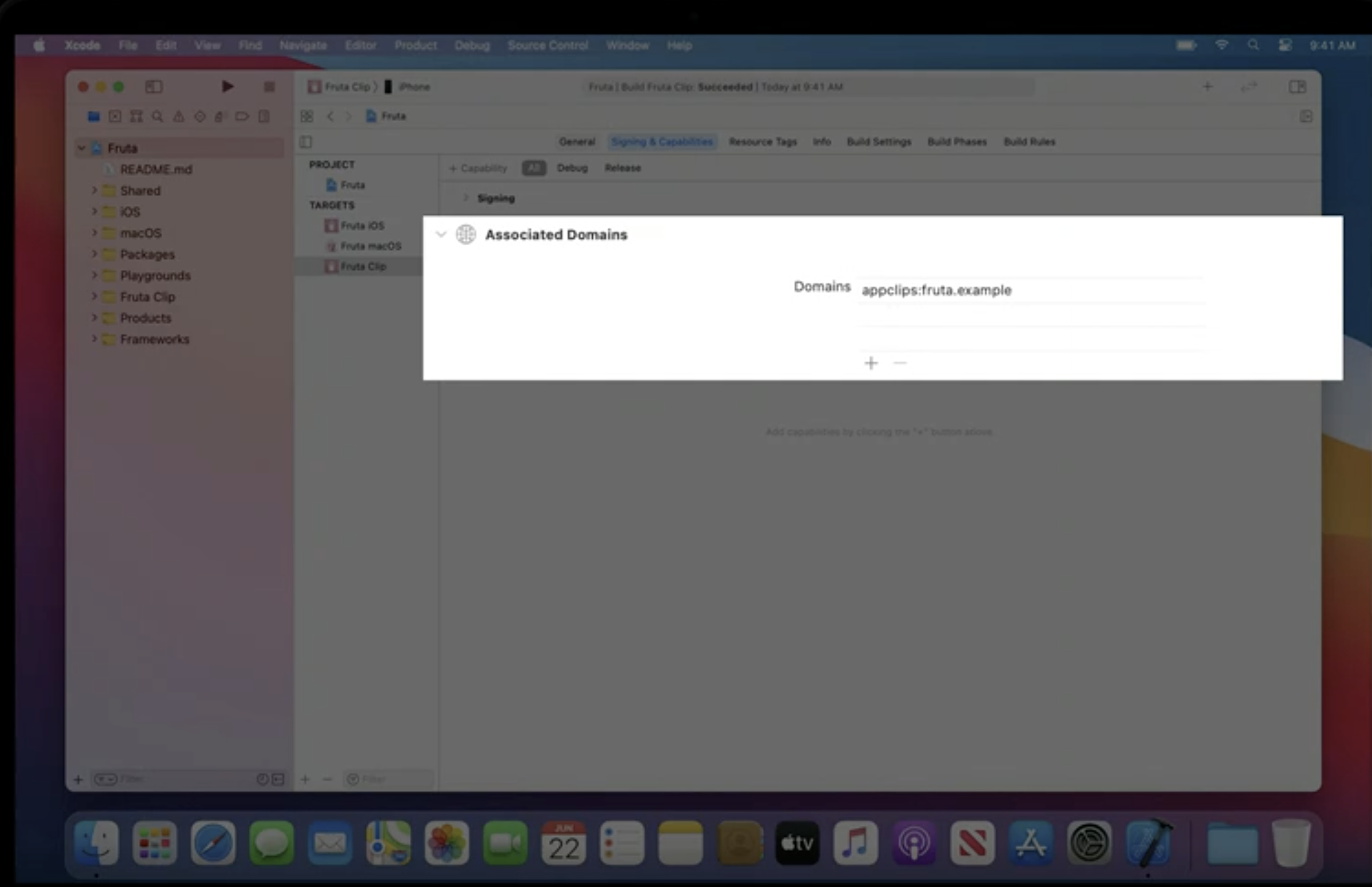
Task: Click the add domain plus button
Action: 871,363
